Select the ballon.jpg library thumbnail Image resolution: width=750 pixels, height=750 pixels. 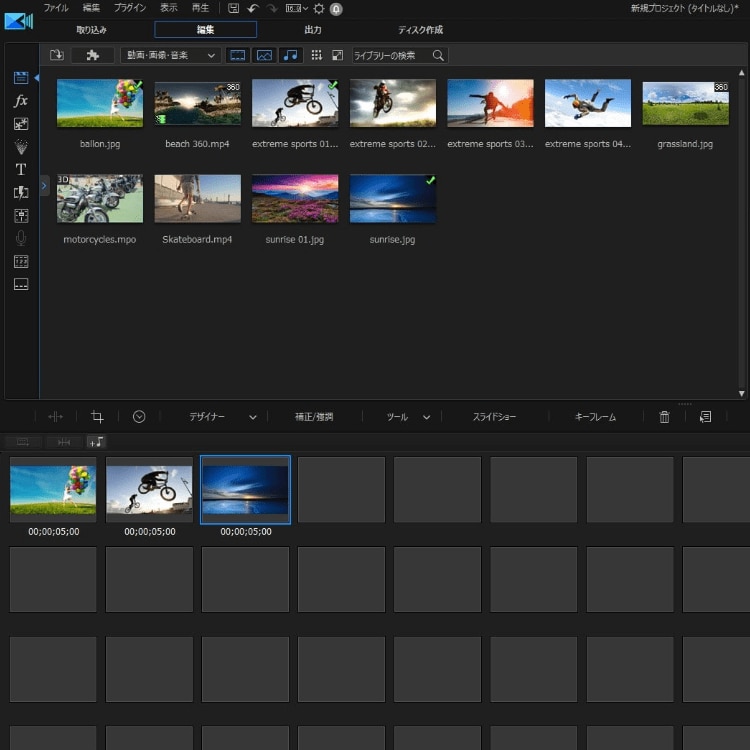pos(100,103)
